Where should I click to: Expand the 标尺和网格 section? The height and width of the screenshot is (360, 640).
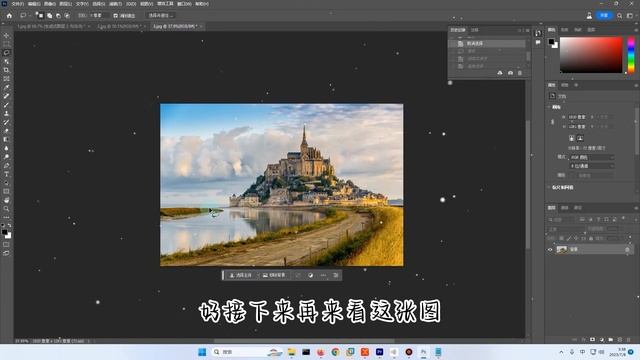(549, 187)
